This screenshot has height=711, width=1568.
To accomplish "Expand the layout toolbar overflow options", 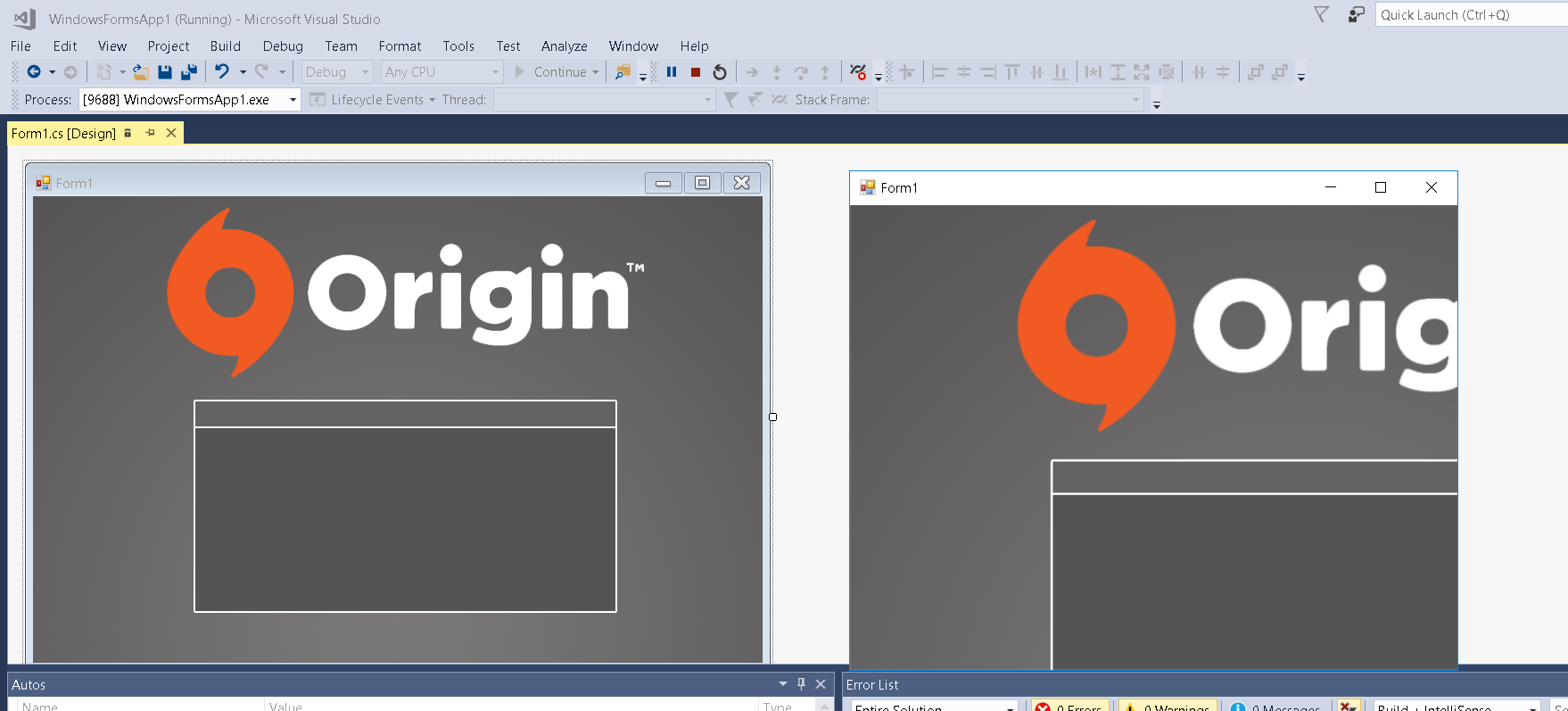I will (1301, 77).
